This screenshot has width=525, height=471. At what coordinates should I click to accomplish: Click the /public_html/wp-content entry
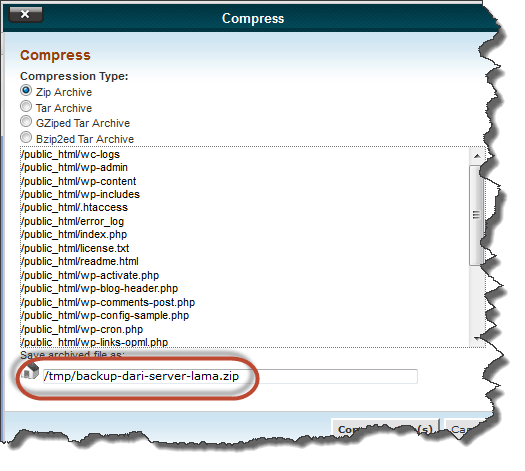(78, 181)
